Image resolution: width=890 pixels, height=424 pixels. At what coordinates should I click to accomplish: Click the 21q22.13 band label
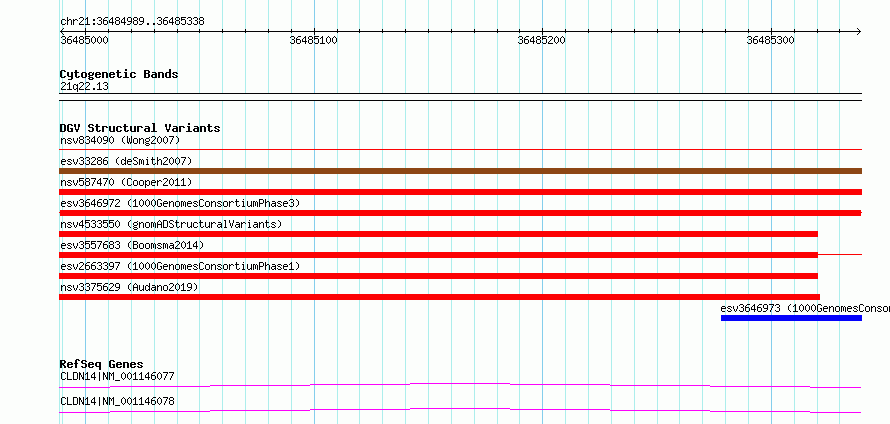click(84, 87)
